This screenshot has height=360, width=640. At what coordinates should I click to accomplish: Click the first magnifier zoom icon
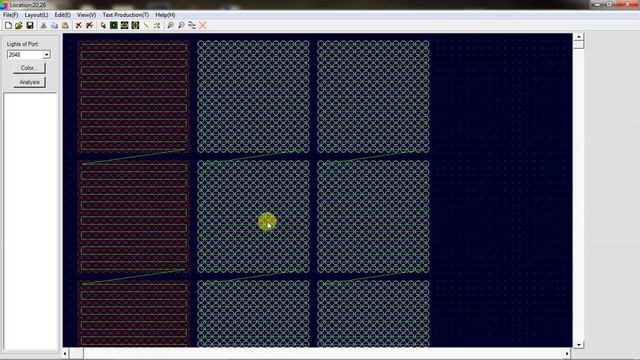pos(171,25)
